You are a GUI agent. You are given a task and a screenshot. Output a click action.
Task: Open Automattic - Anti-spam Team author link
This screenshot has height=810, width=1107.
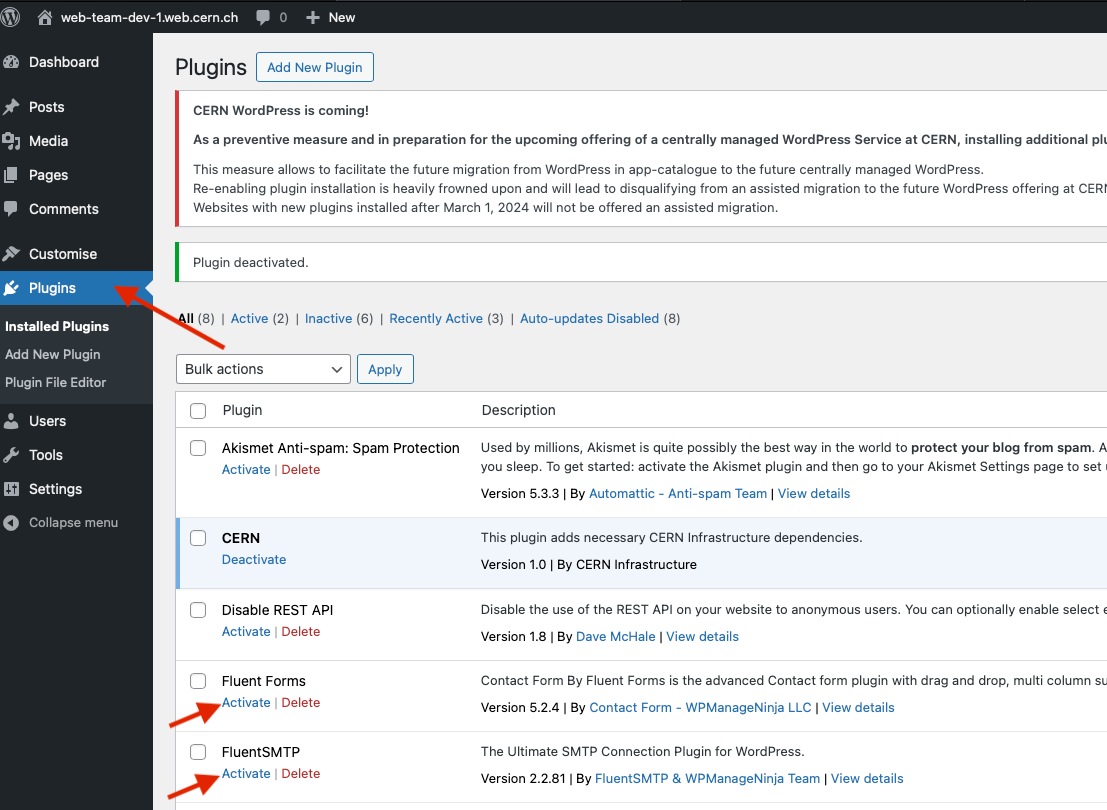[x=678, y=494]
